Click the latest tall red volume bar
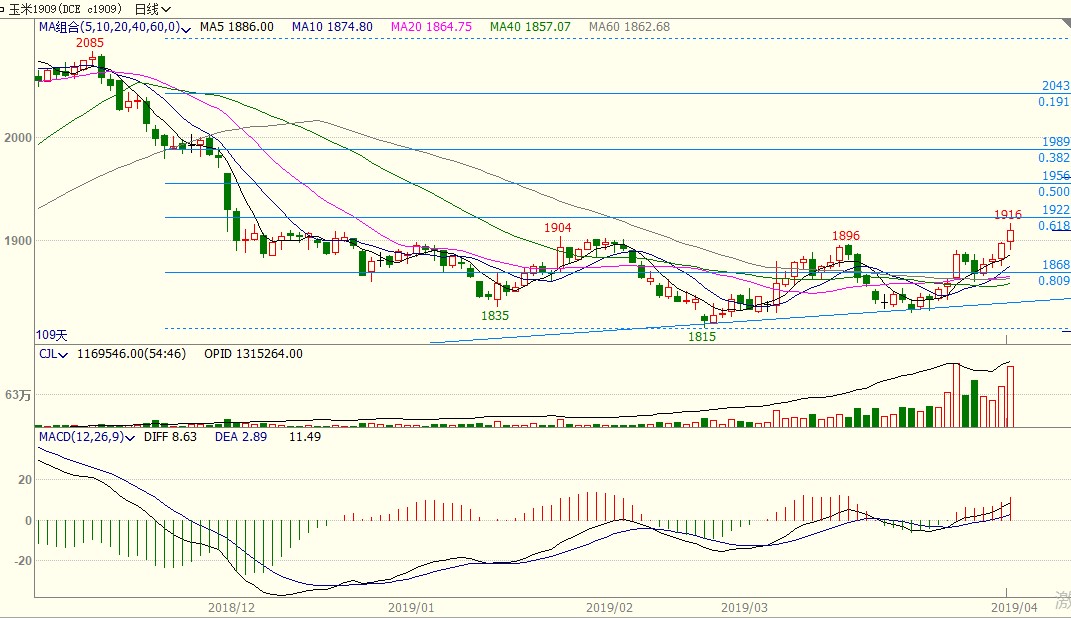This screenshot has height=618, width=1071. tap(1010, 397)
